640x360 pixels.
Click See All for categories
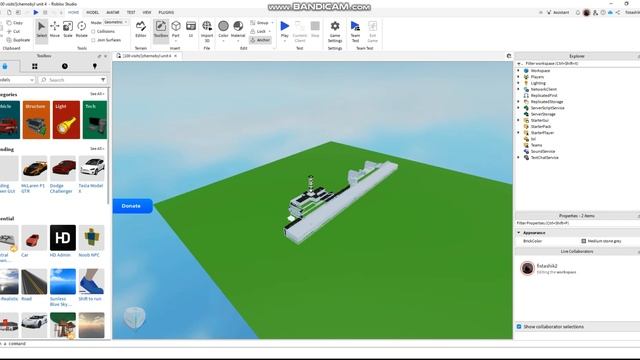click(x=97, y=94)
